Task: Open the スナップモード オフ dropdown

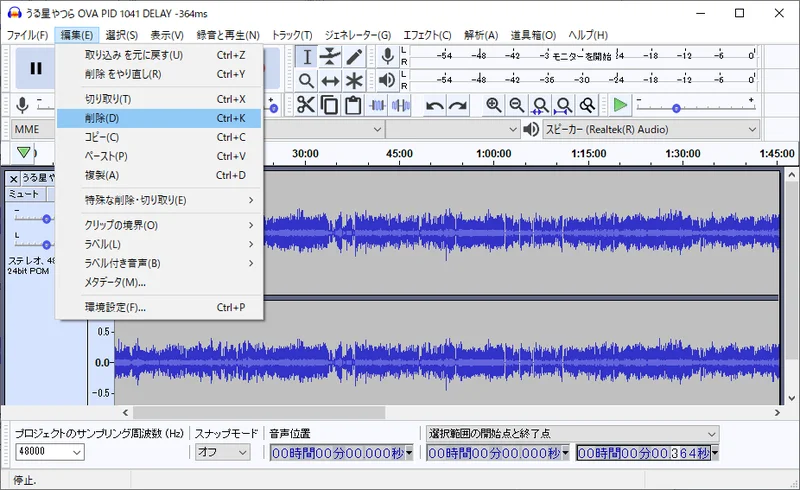Action: [x=222, y=453]
